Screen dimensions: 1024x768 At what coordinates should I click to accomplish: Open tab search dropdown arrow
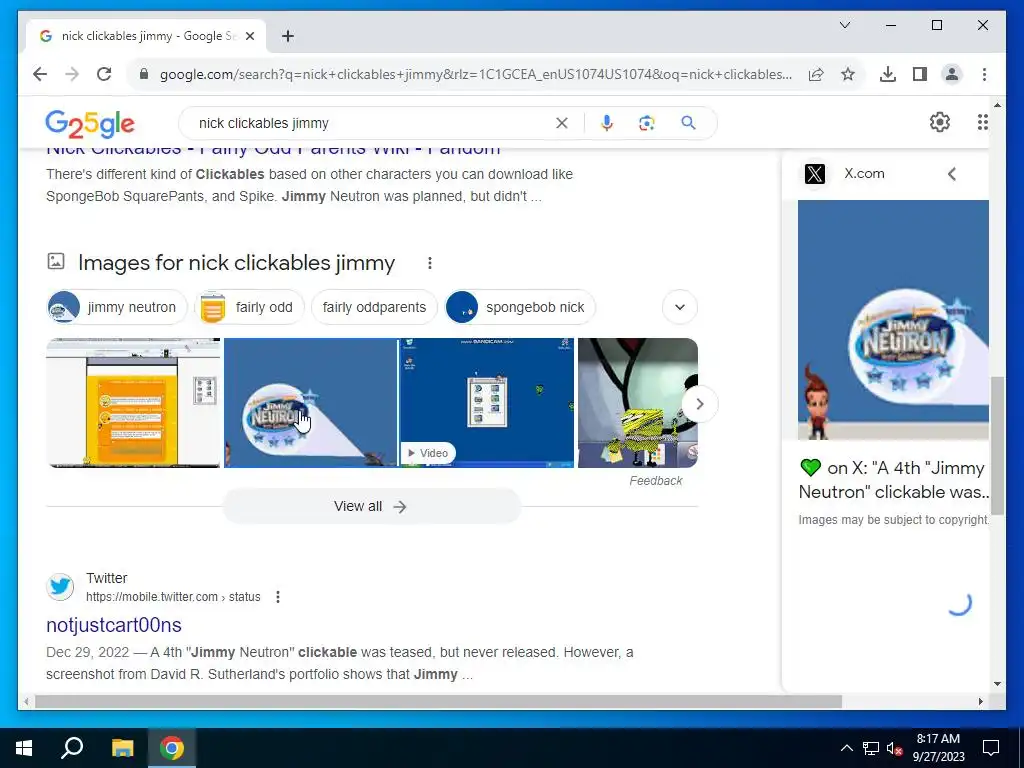[844, 25]
